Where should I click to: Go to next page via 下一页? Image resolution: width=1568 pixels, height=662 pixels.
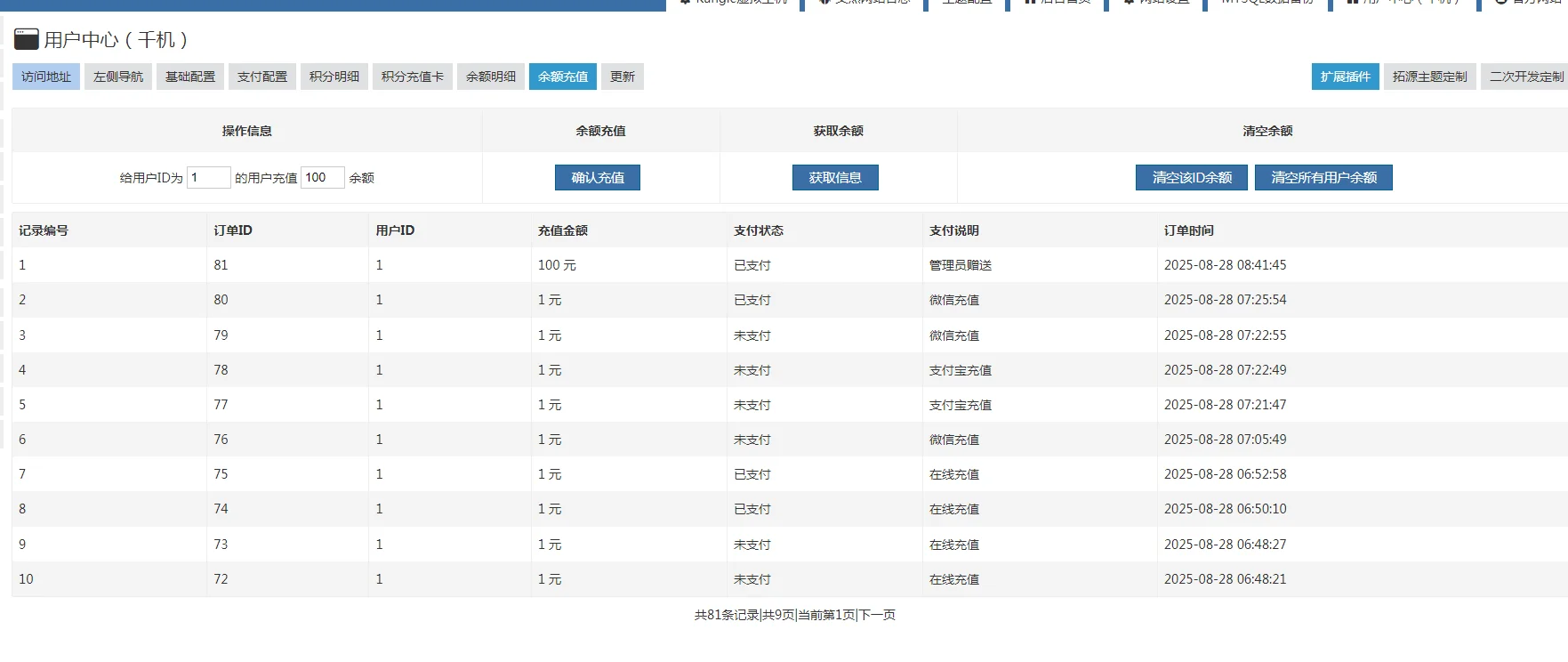coord(877,615)
